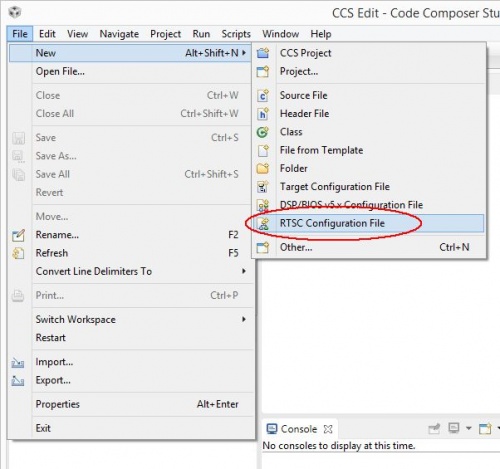The image size is (500, 469).
Task: Click the Source File C icon
Action: (263, 95)
